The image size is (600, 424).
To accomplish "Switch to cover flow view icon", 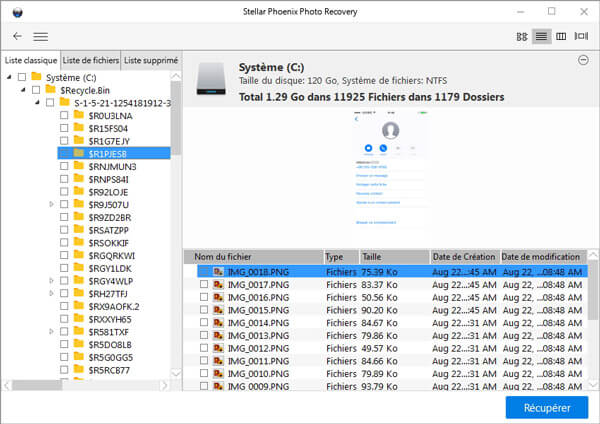I will (581, 36).
